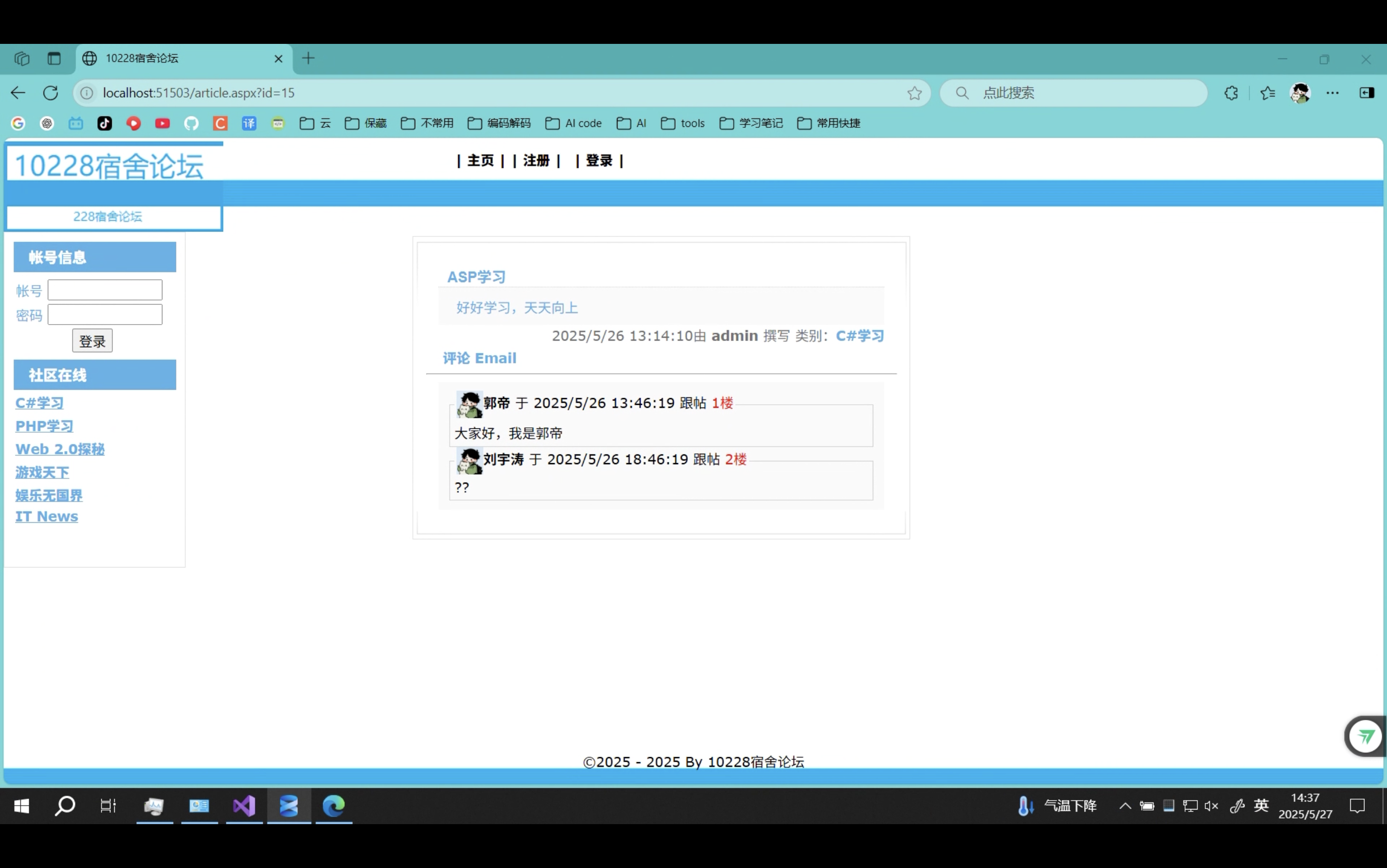
Task: Open the 编码解码 bookmarks folder
Action: pyautogui.click(x=499, y=124)
